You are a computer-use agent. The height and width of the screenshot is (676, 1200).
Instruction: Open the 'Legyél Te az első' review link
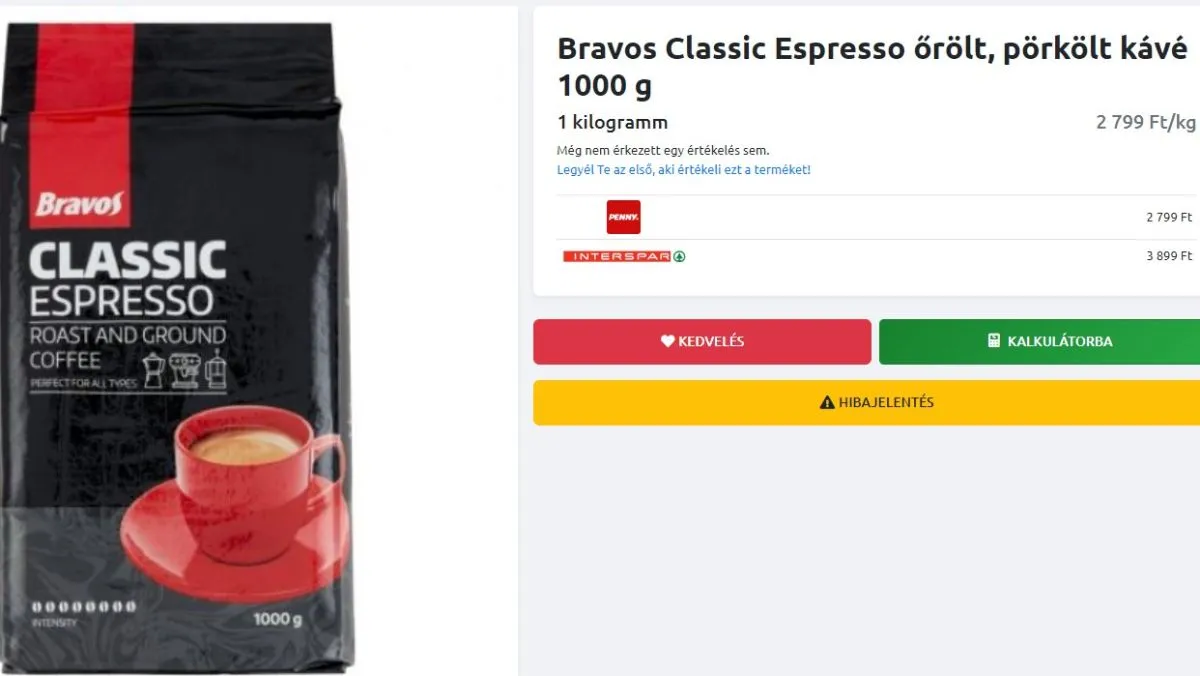[x=684, y=170]
